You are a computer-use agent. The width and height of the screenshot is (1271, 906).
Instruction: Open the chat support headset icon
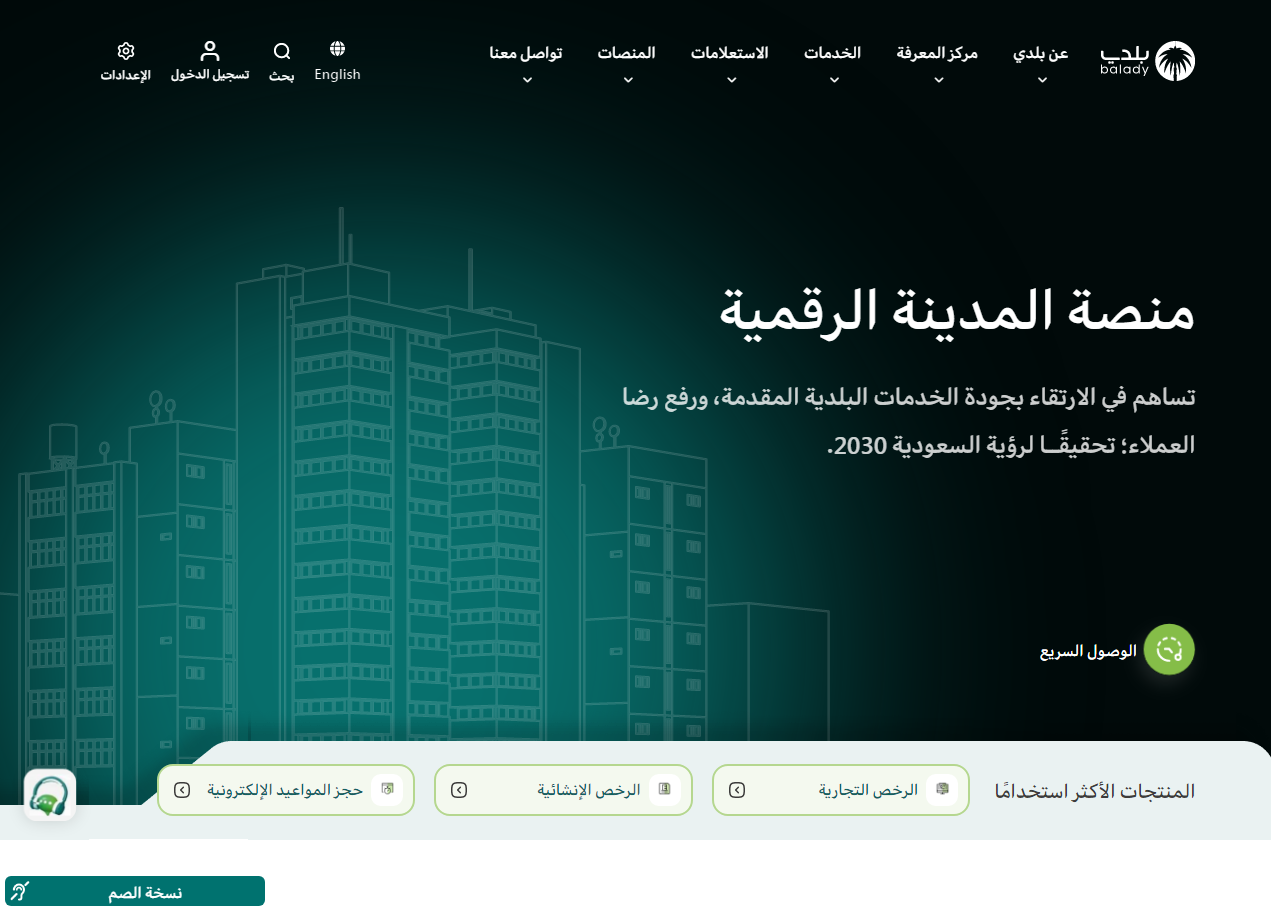pyautogui.click(x=50, y=795)
